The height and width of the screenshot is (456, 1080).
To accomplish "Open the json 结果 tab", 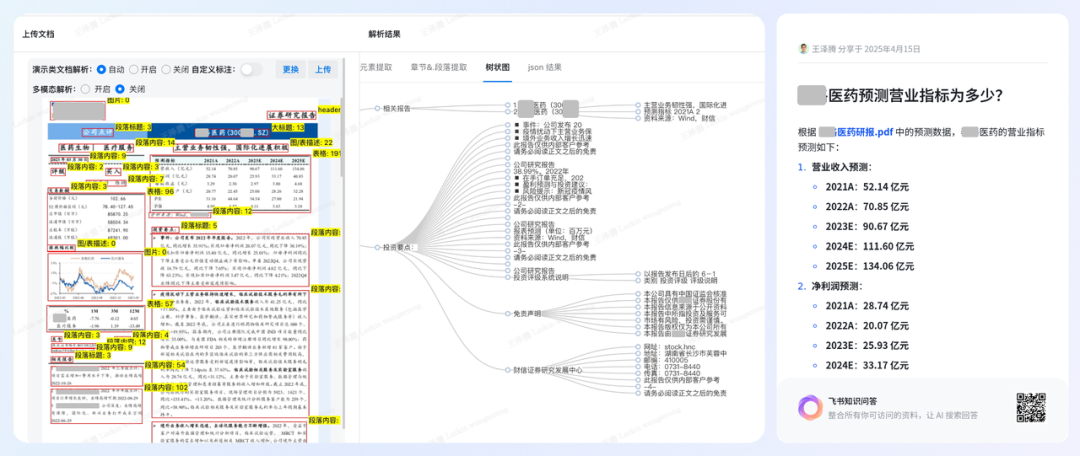I will click(x=544, y=68).
